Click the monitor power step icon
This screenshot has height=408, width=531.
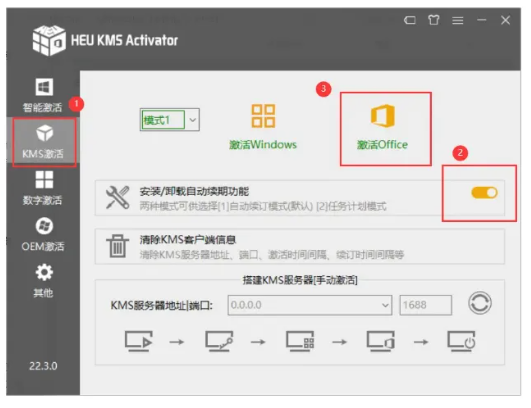461,341
